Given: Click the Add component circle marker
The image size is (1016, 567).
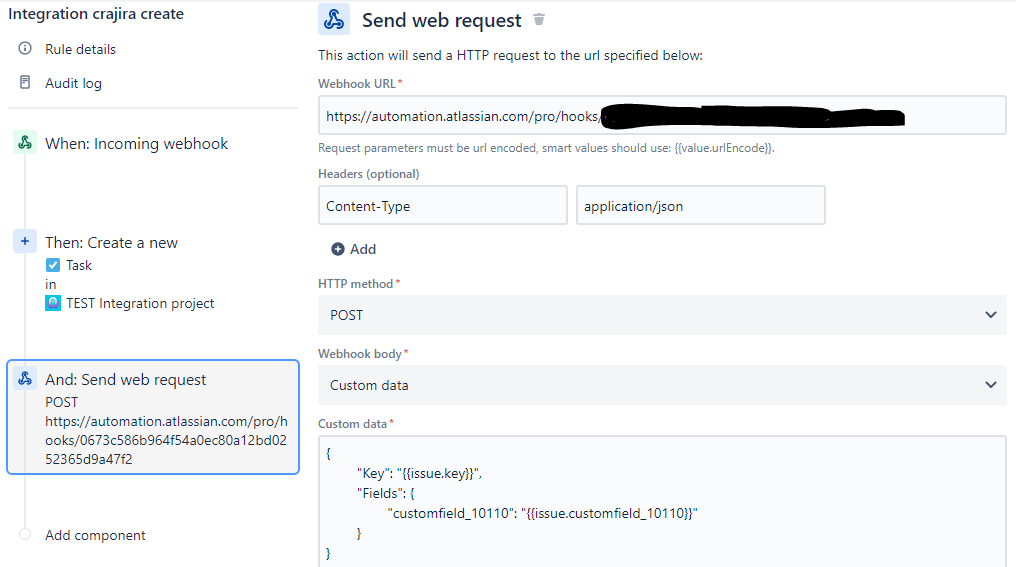Looking at the screenshot, I should tap(25, 535).
